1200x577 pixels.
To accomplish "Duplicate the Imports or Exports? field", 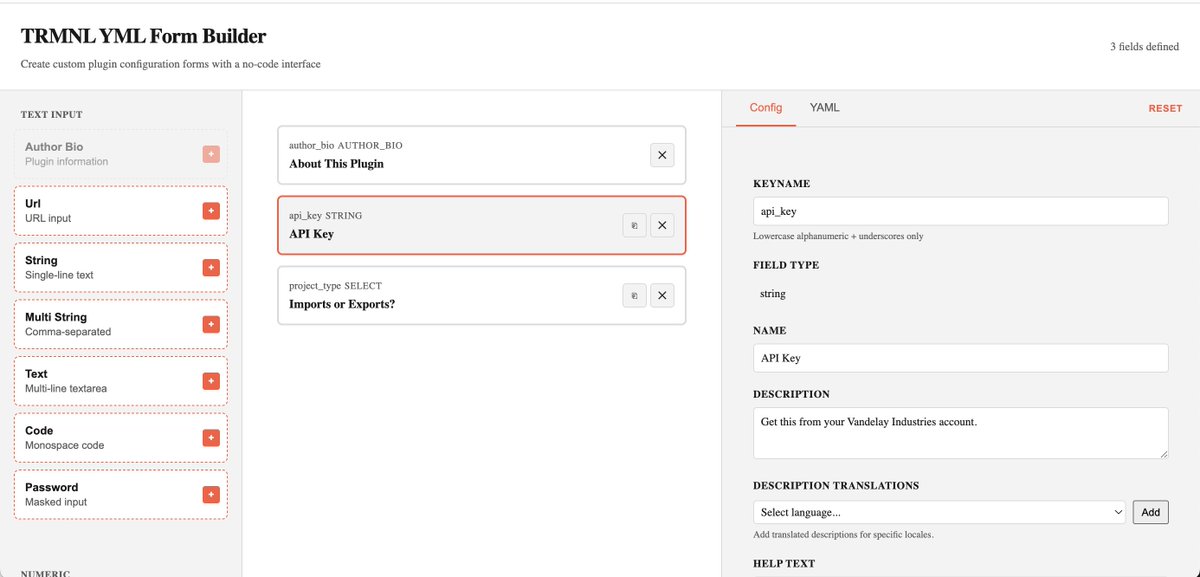I will [634, 295].
